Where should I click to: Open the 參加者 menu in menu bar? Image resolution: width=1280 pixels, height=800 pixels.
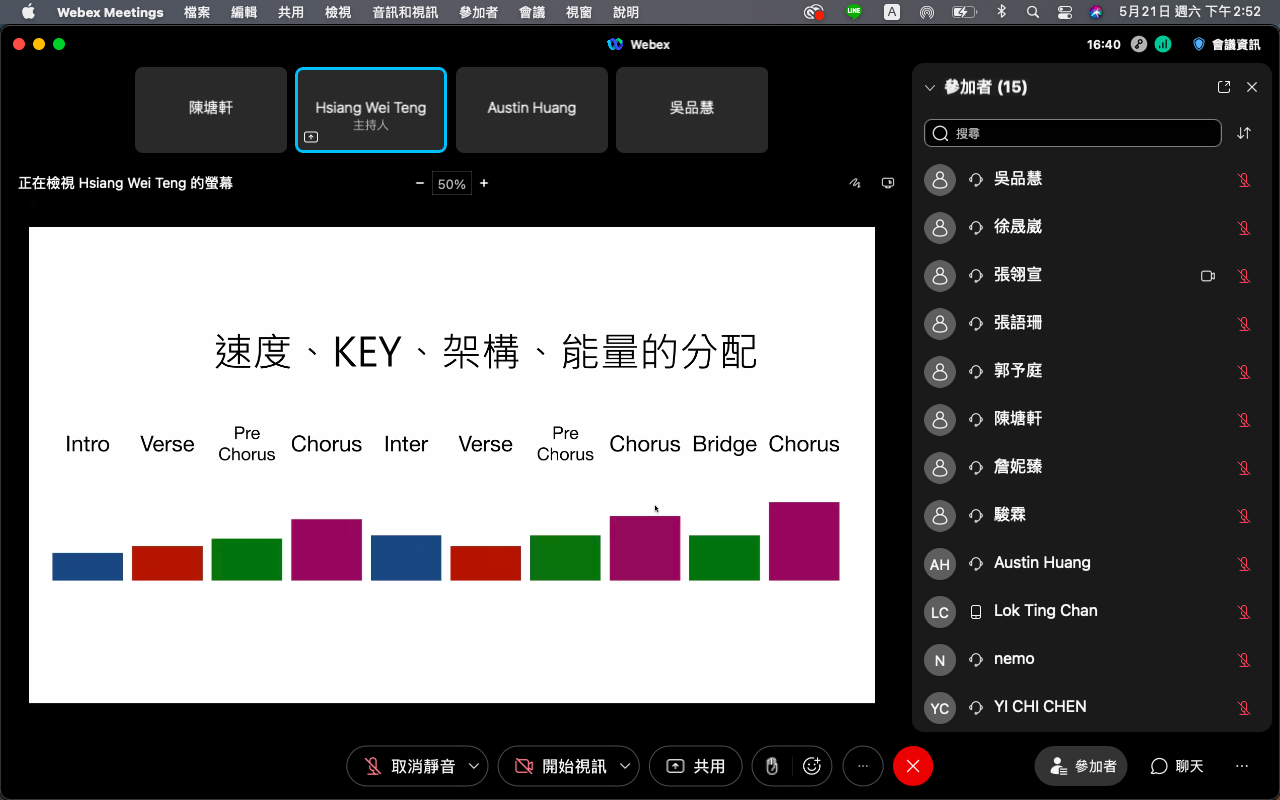[478, 12]
